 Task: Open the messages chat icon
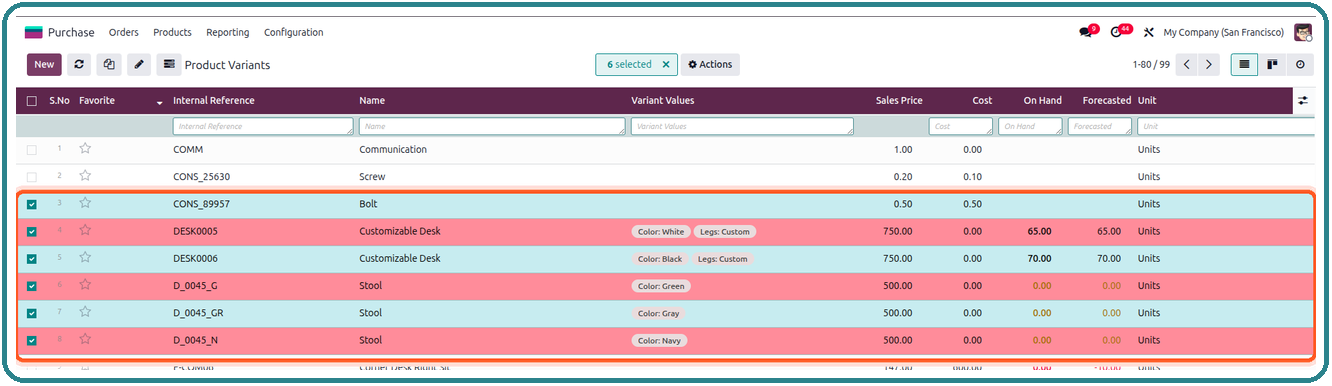point(1086,32)
